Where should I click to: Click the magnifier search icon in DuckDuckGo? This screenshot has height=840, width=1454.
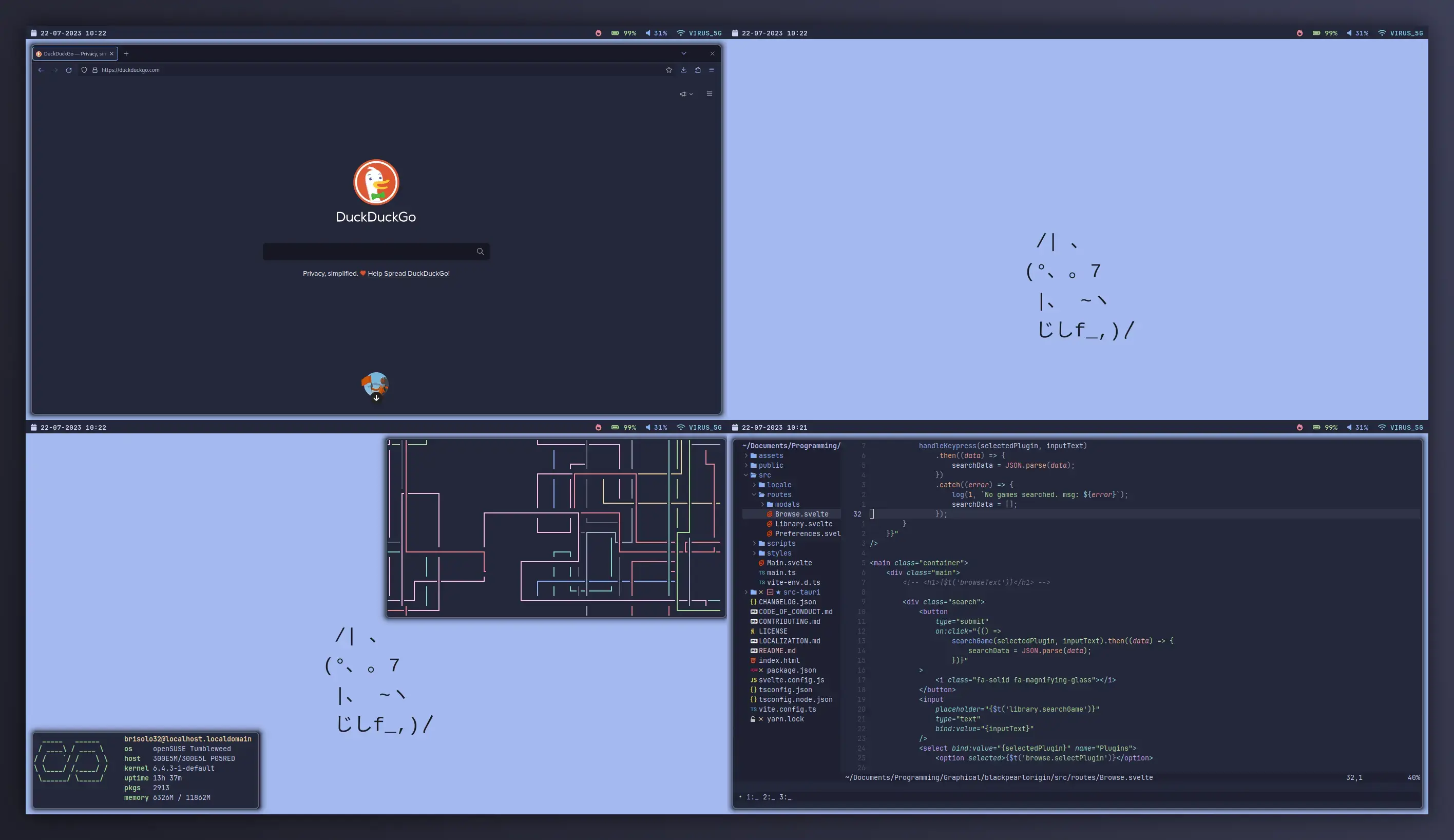click(x=480, y=251)
